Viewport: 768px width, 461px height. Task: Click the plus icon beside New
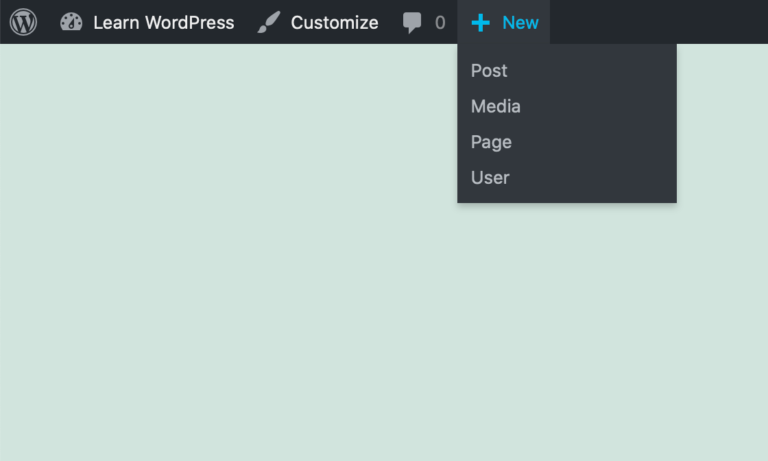[480, 23]
